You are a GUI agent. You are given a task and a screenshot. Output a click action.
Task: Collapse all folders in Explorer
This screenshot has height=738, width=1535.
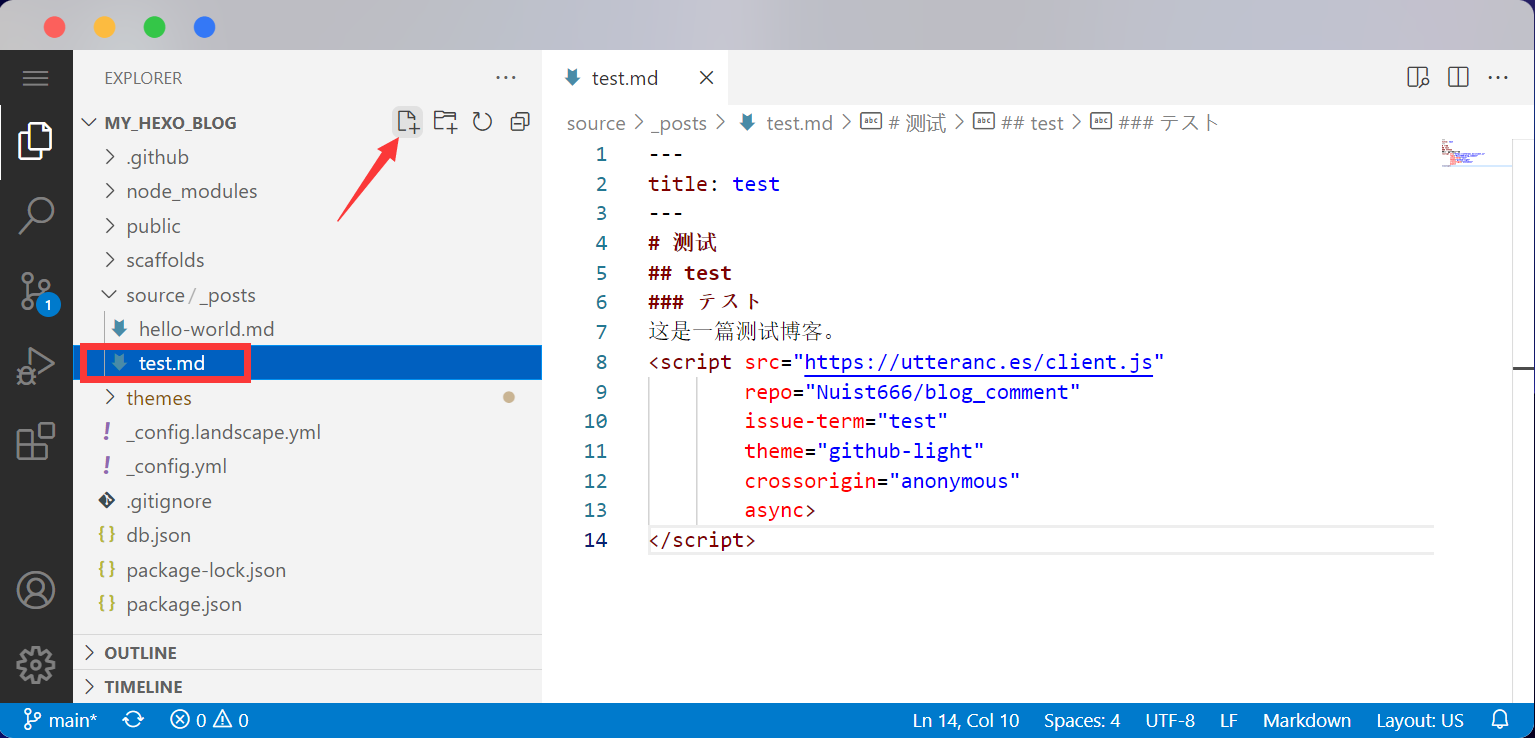tap(520, 122)
